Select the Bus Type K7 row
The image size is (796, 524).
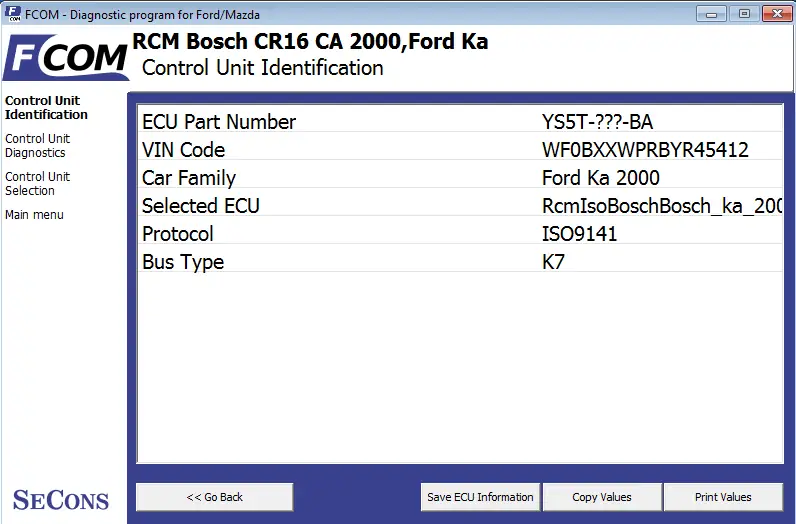(x=460, y=261)
